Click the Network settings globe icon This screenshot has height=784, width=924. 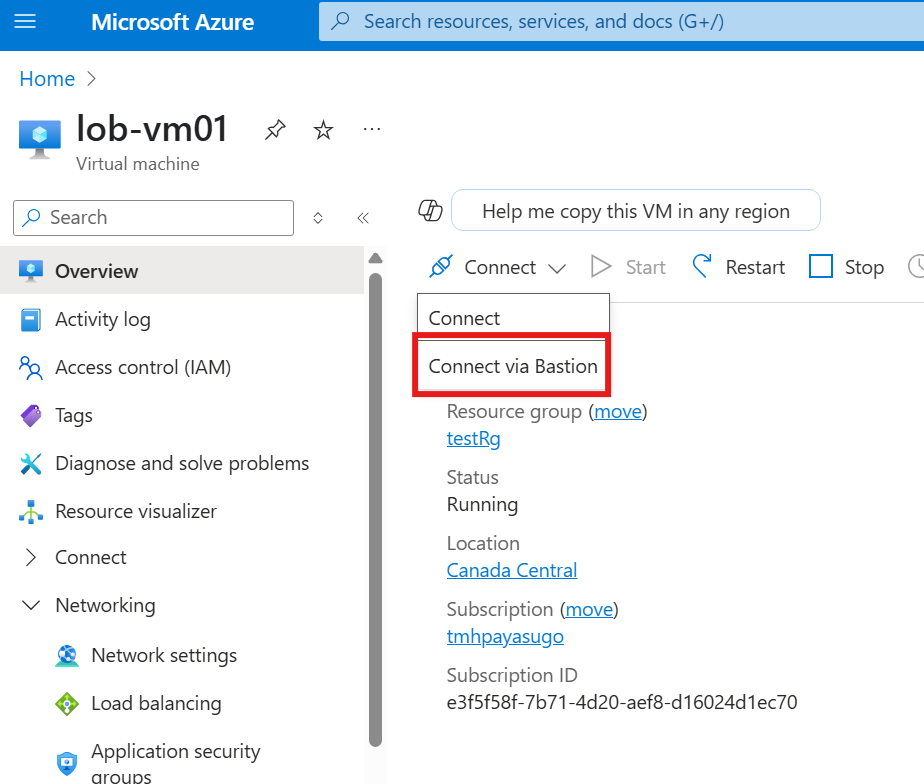pos(67,655)
